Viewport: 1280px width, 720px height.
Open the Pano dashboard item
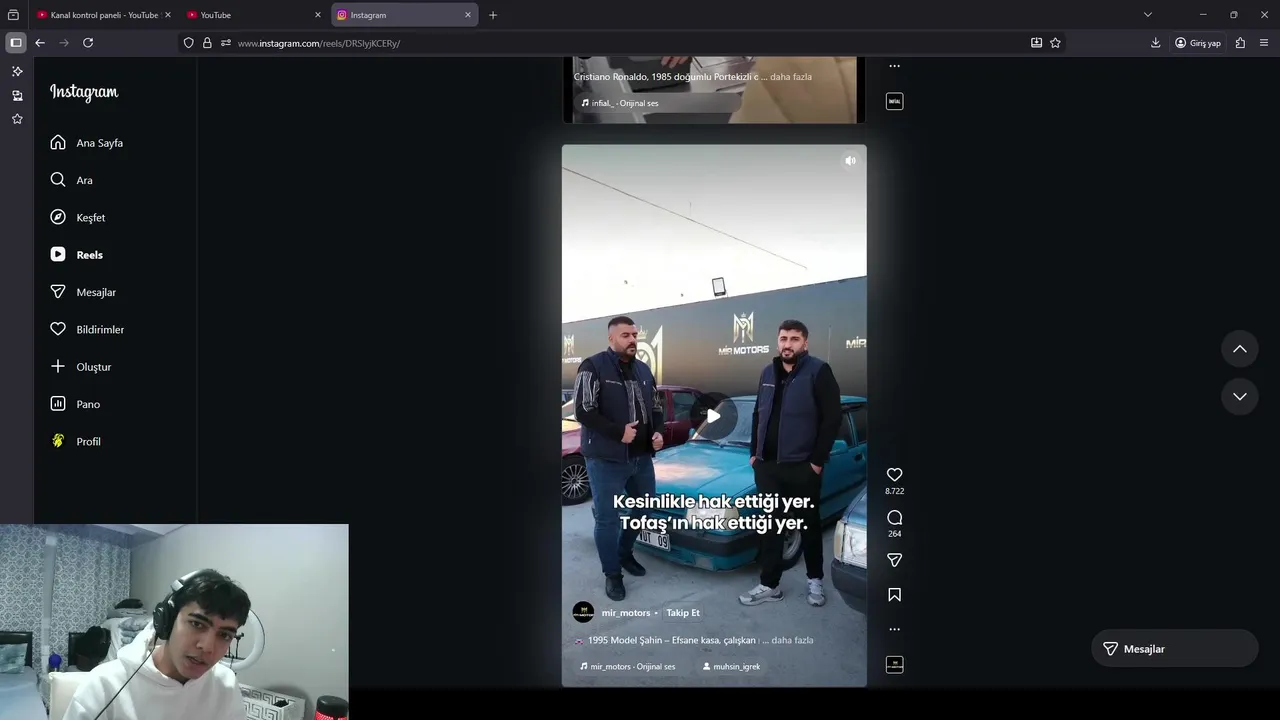click(x=76, y=404)
